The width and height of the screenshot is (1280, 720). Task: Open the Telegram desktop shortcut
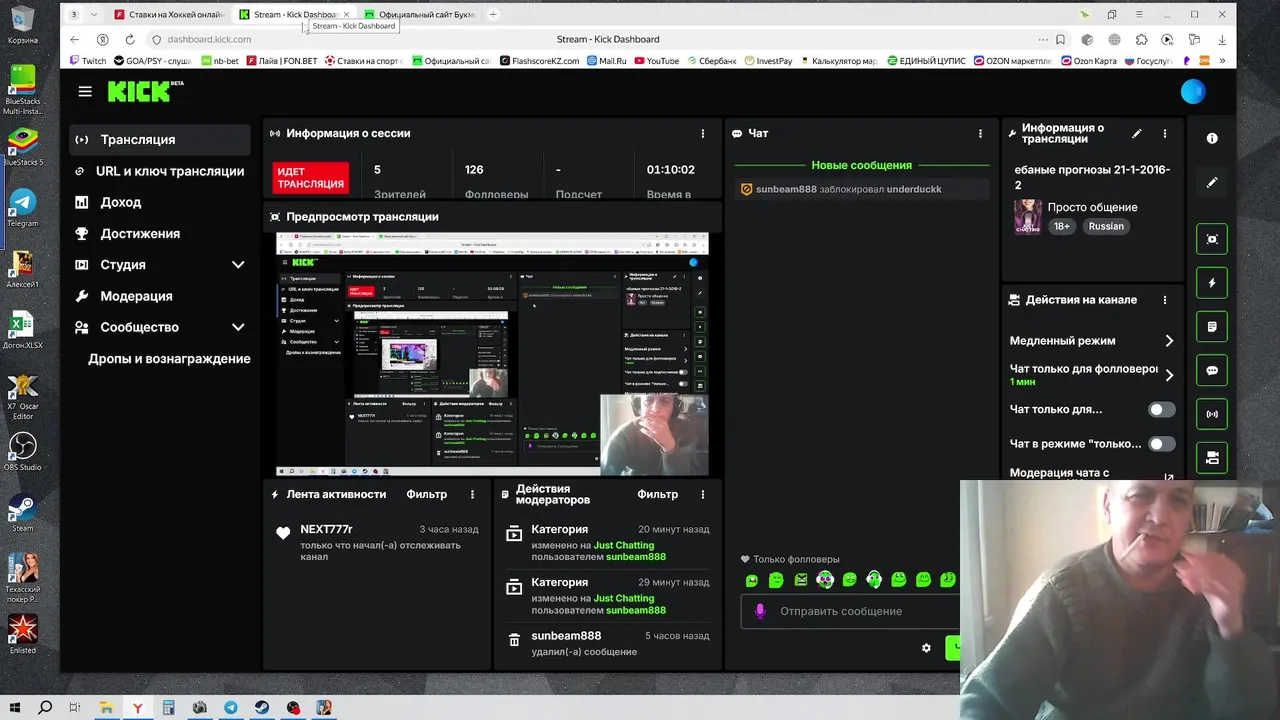pos(22,208)
